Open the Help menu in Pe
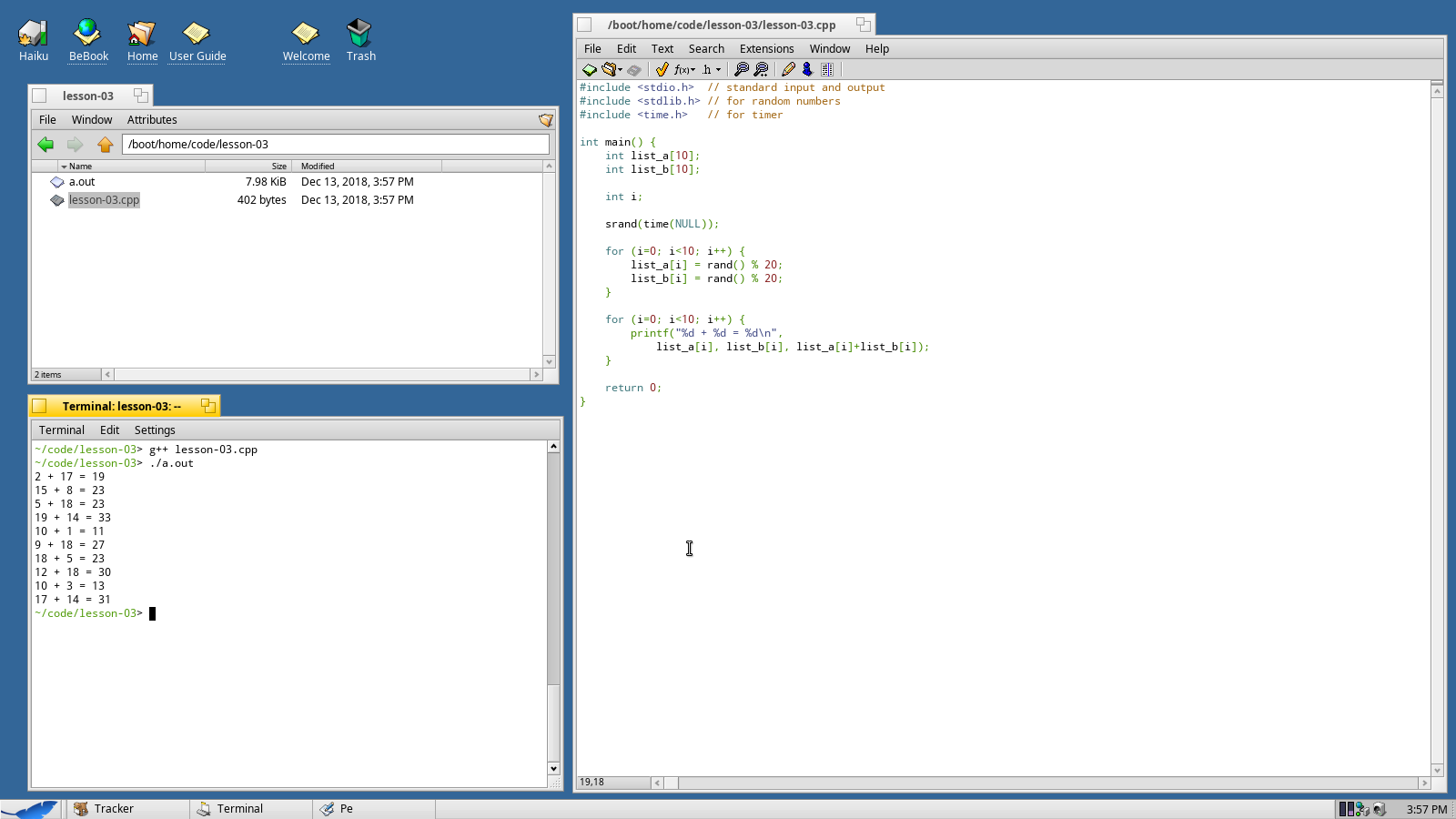 877,49
